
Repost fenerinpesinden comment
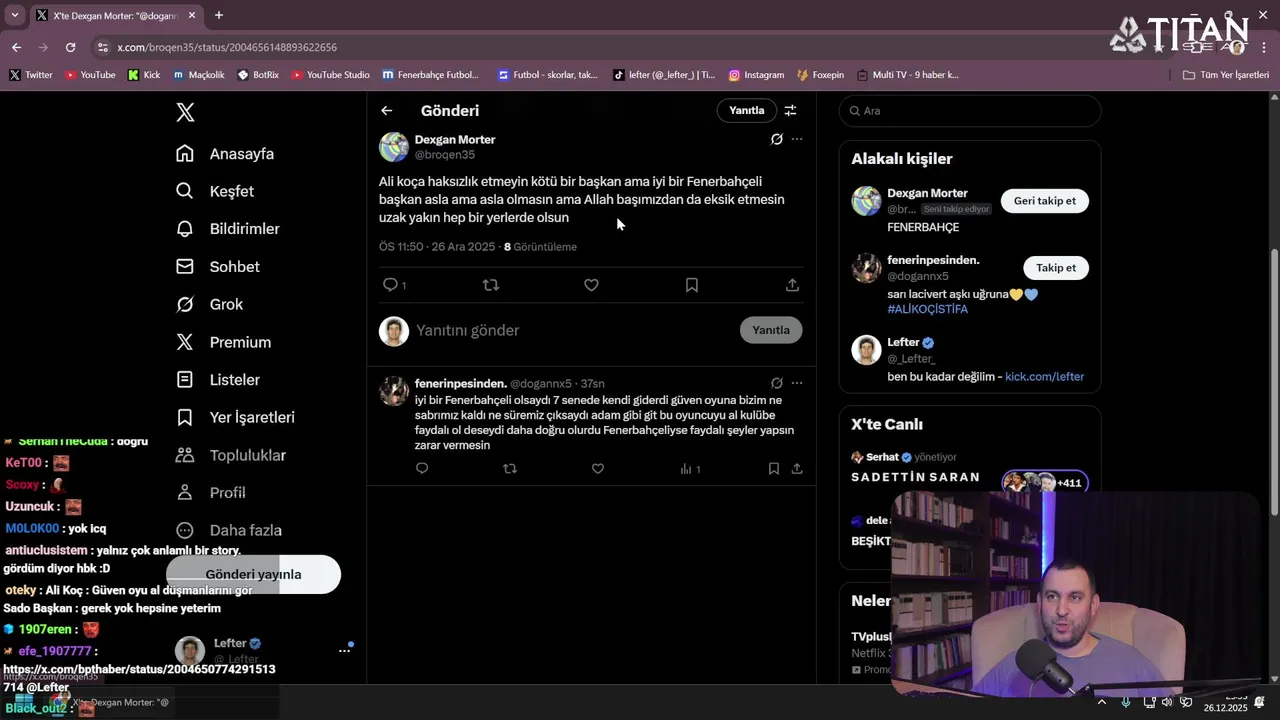[x=510, y=468]
